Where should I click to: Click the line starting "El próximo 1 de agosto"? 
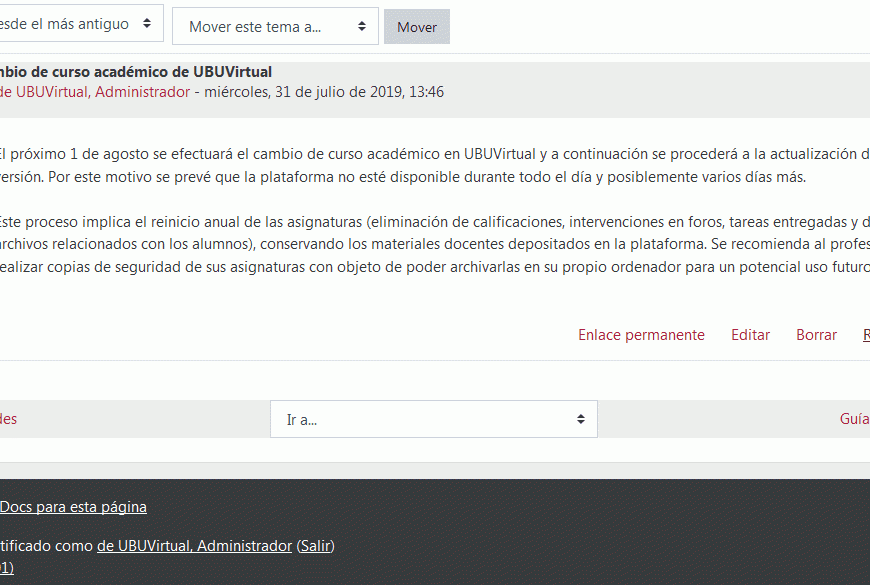435,154
